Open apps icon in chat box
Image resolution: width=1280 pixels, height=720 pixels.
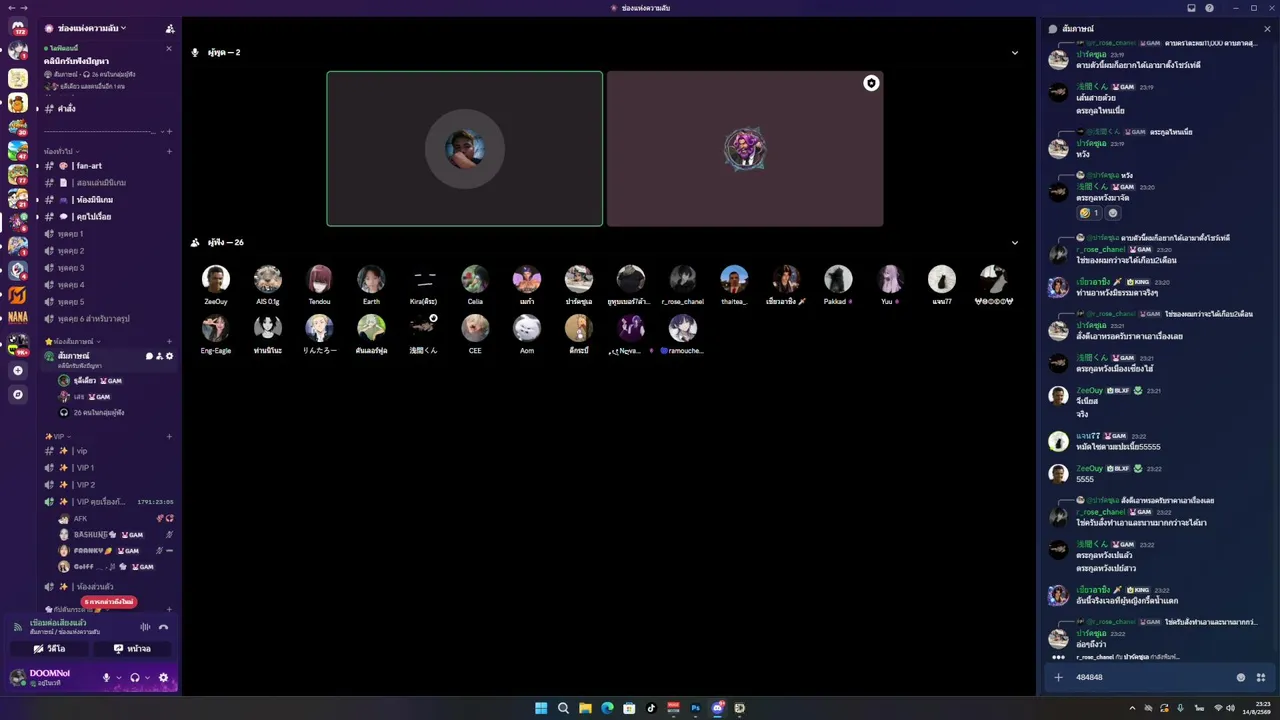point(1261,677)
